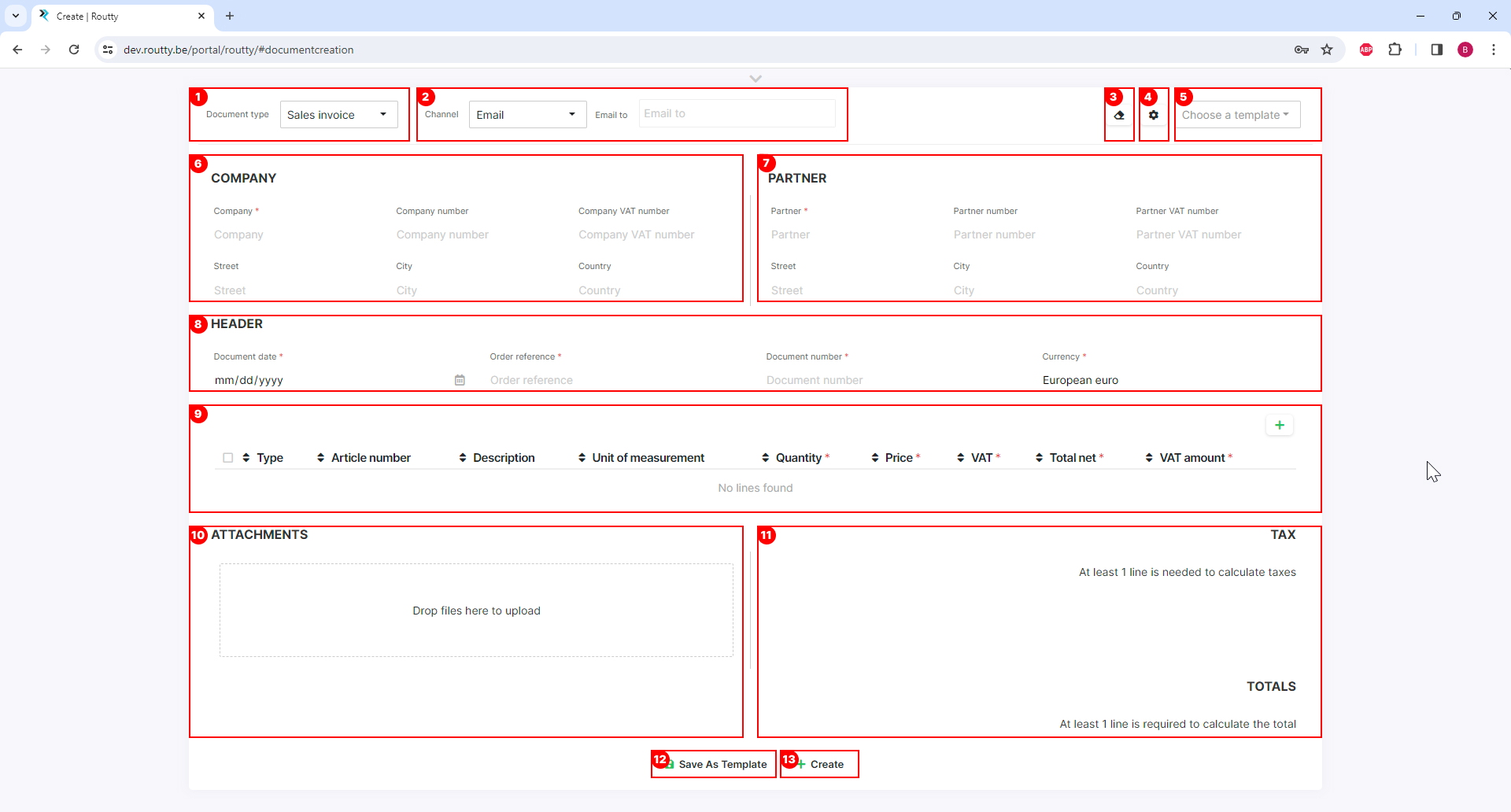The height and width of the screenshot is (812, 1511).
Task: Open the browser Extensions puzzle icon
Action: (x=1395, y=50)
